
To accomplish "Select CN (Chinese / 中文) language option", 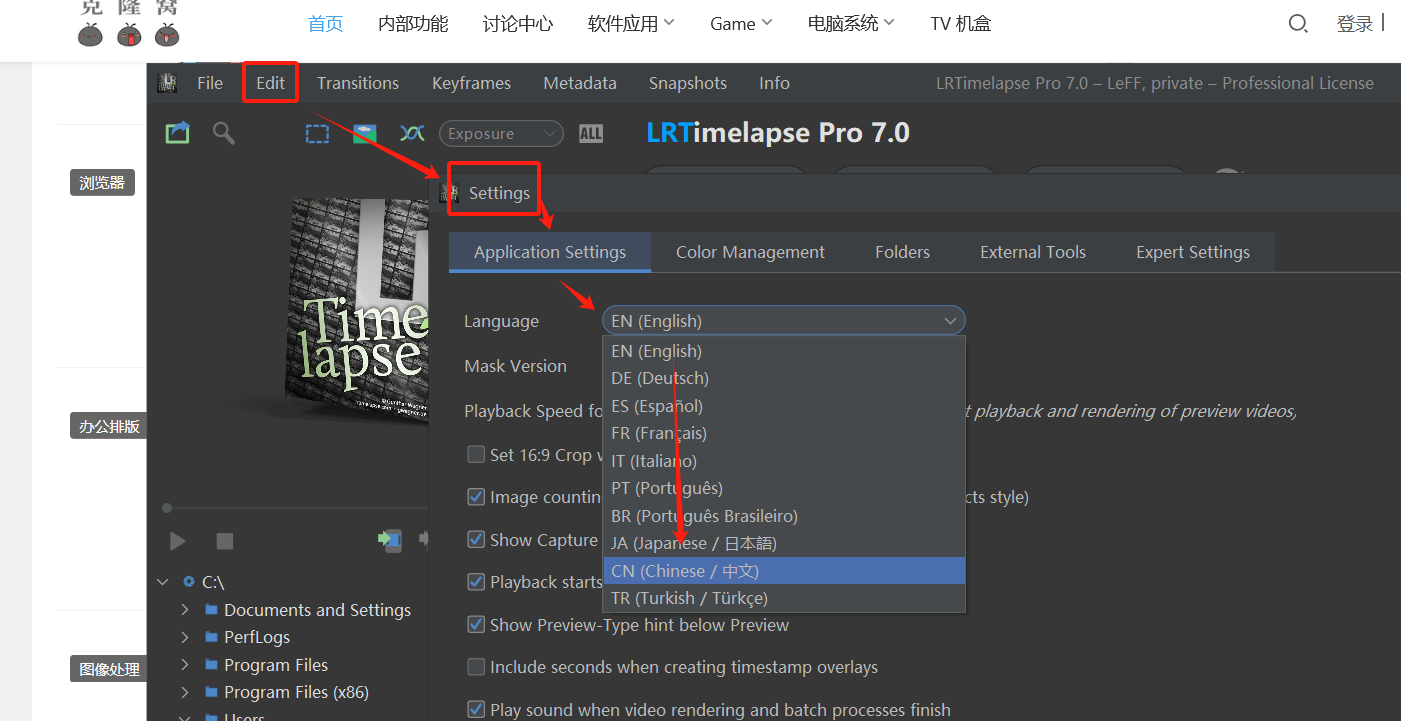I will (x=784, y=571).
